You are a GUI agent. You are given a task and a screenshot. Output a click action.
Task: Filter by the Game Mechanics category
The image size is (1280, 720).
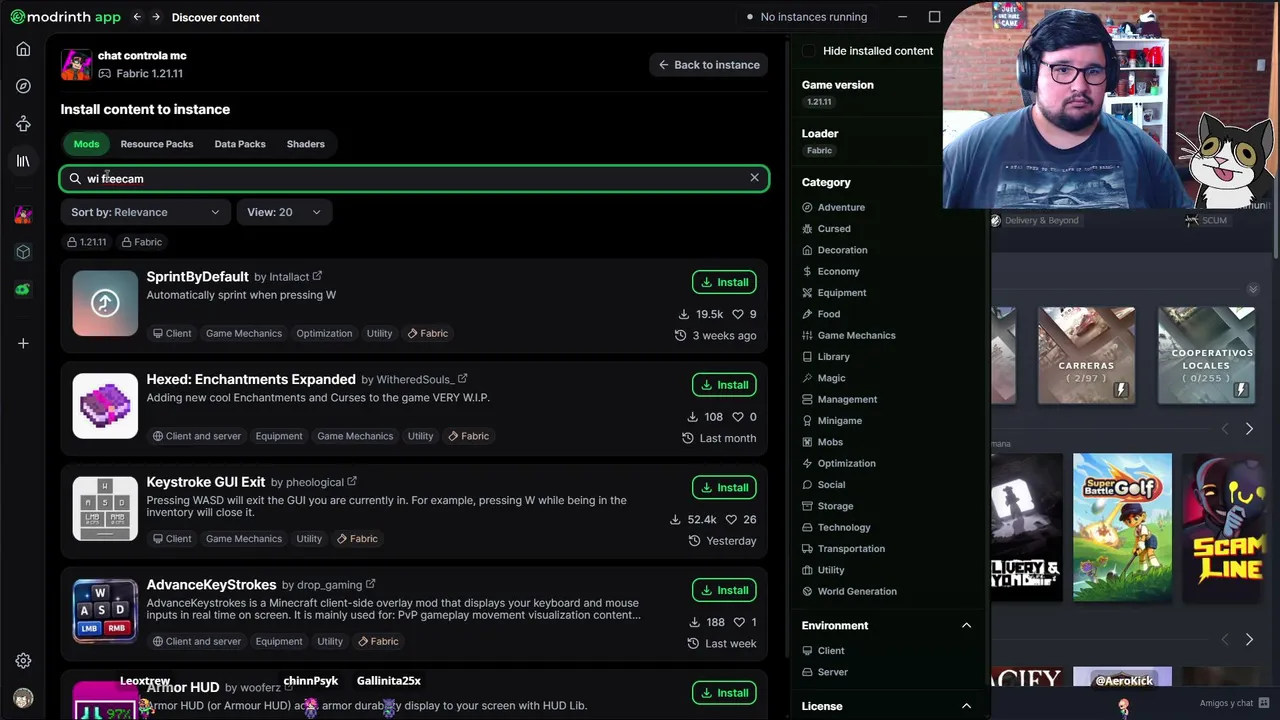pyautogui.click(x=848, y=335)
